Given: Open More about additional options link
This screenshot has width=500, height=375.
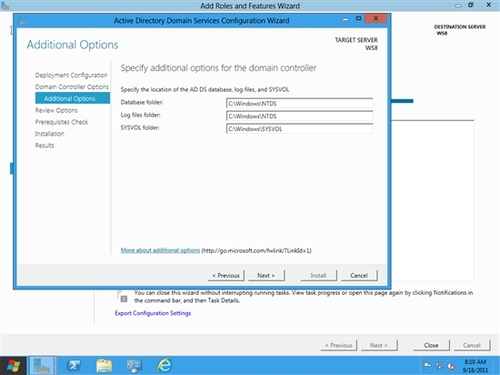Looking at the screenshot, I should click(160, 250).
